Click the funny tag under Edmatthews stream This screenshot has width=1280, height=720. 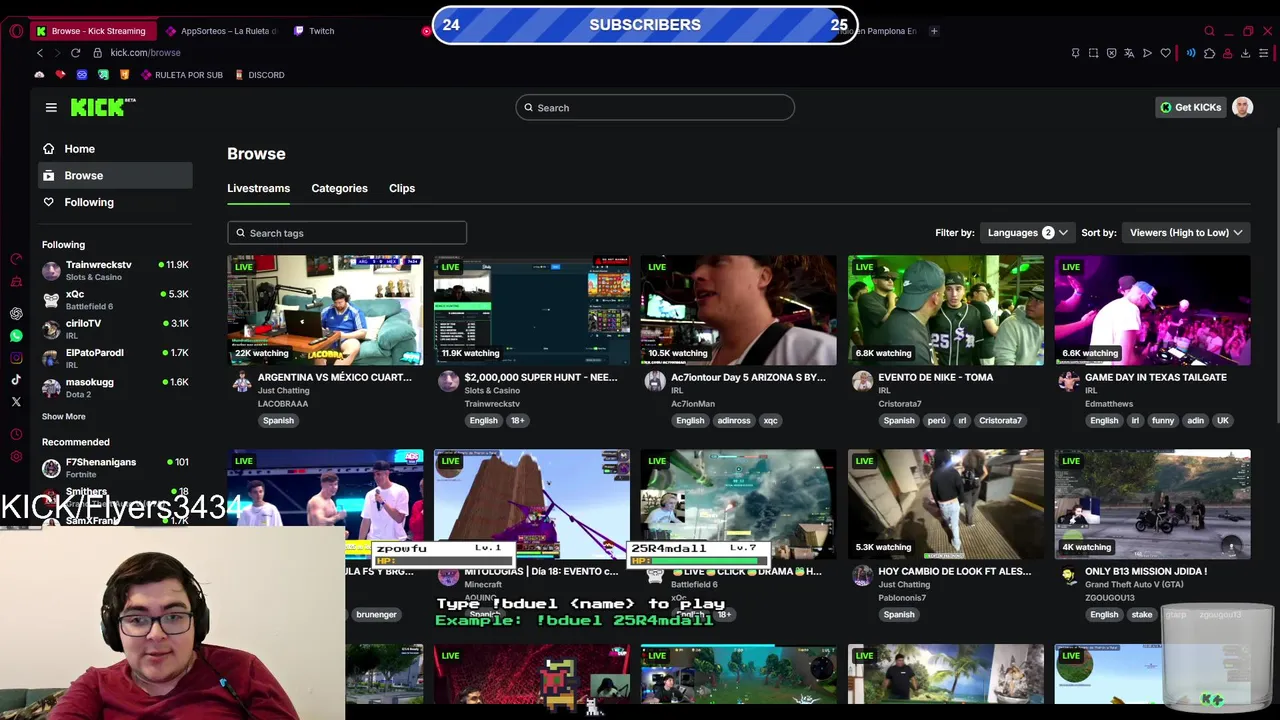point(1163,420)
